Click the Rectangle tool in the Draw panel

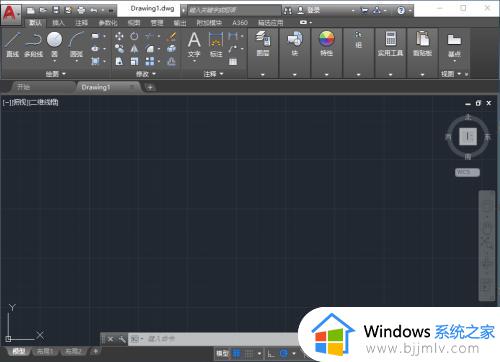pyautogui.click(x=96, y=36)
